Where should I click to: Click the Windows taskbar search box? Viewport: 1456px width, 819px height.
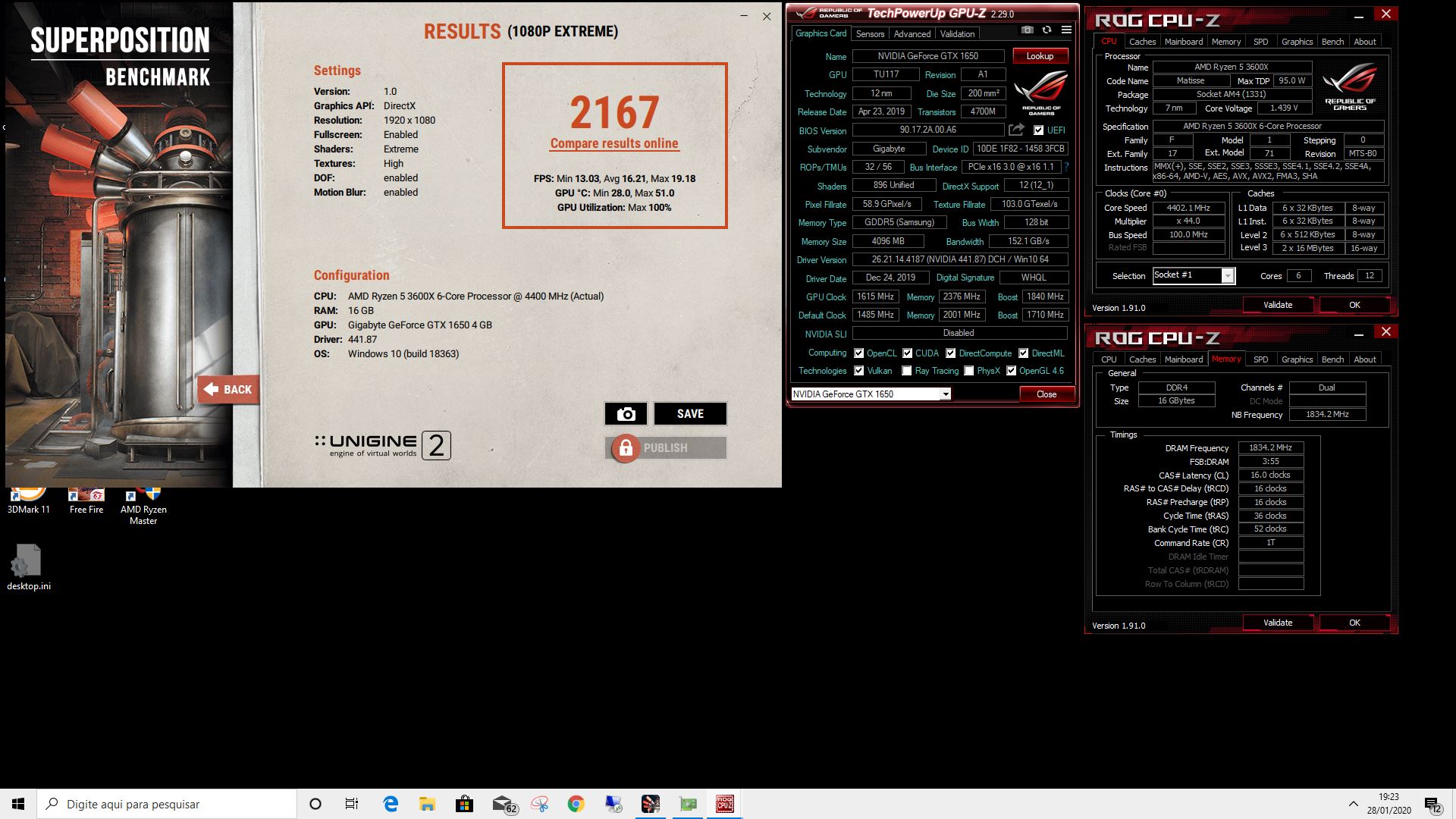tap(167, 804)
